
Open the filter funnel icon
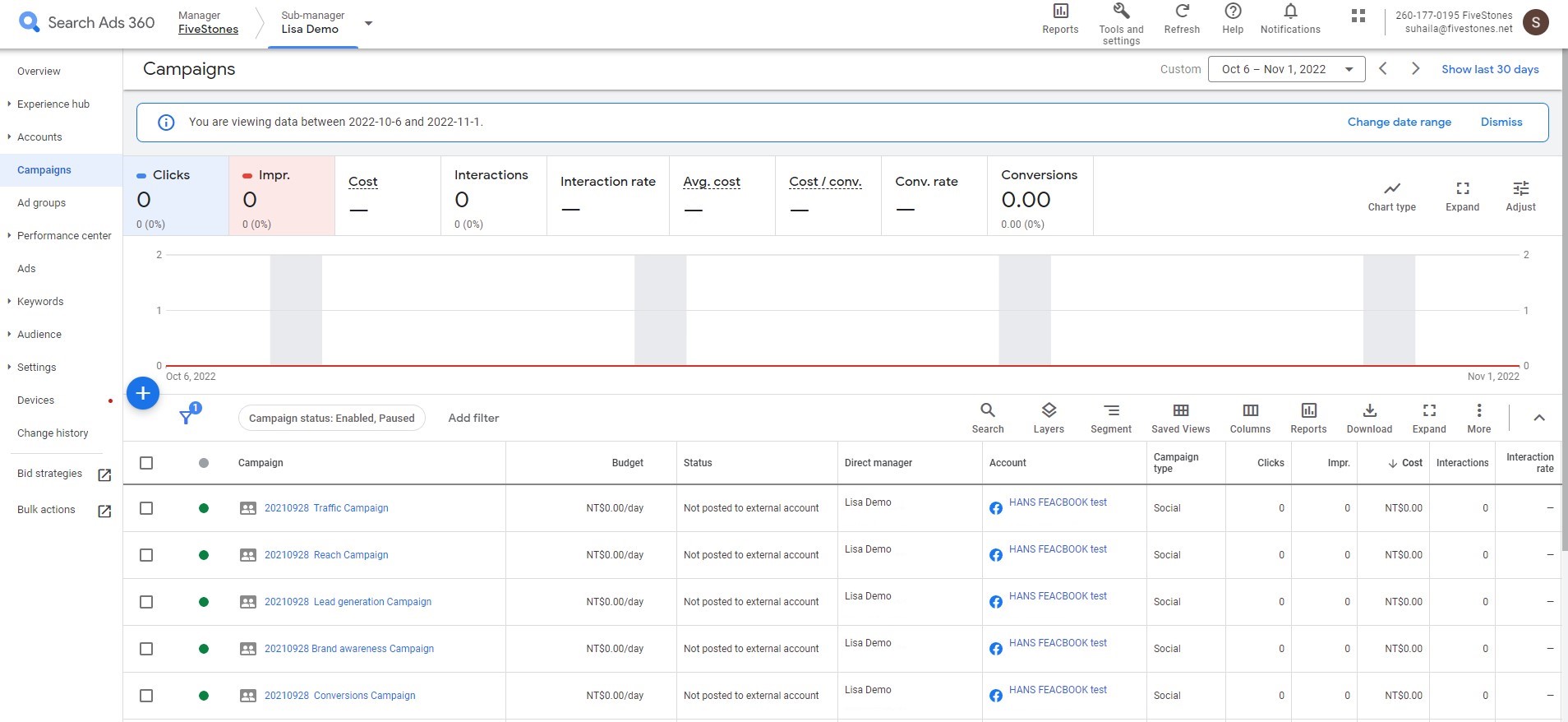187,417
